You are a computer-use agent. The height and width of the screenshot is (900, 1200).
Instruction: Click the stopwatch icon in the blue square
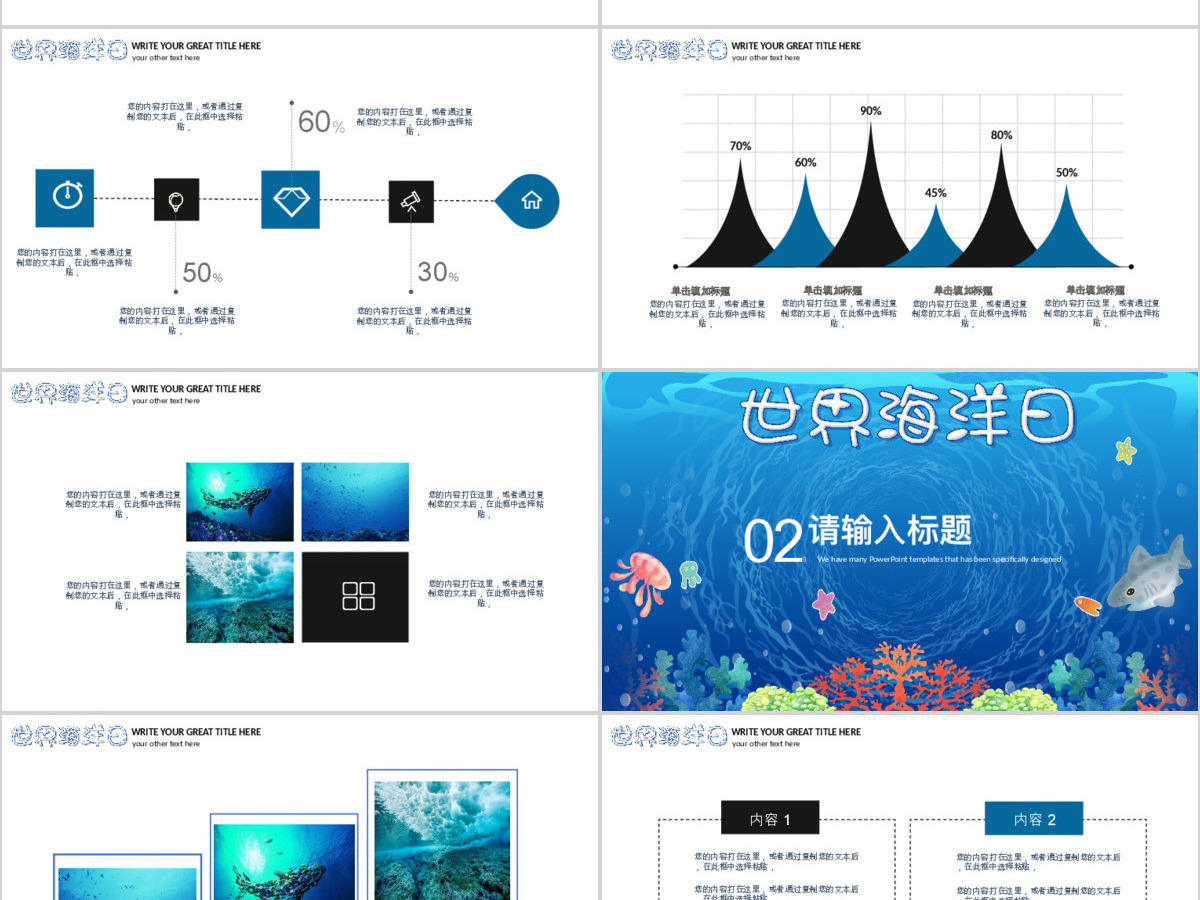point(67,194)
